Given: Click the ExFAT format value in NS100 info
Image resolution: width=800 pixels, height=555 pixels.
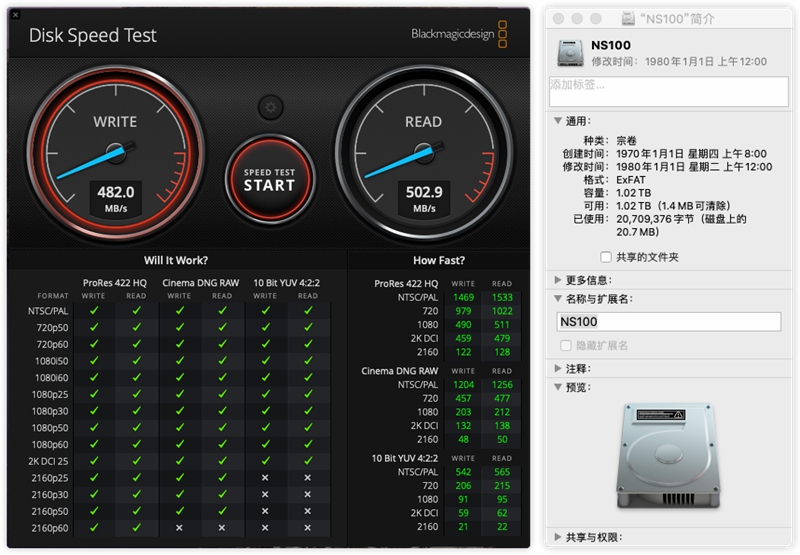Looking at the screenshot, I should [x=631, y=180].
